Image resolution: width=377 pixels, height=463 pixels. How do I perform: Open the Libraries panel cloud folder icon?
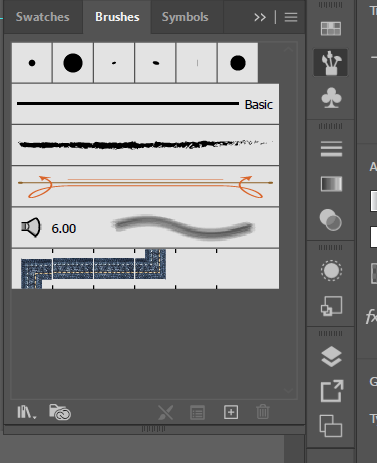(x=60, y=412)
